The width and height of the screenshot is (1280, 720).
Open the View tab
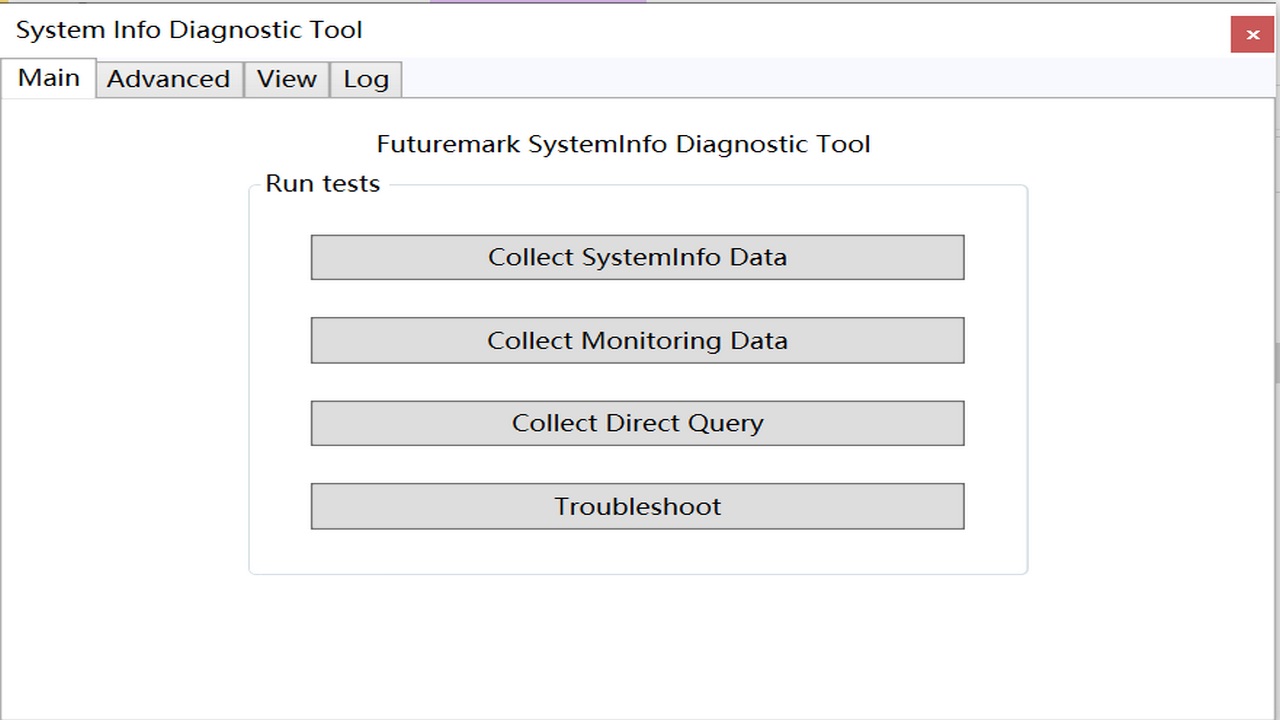pyautogui.click(x=286, y=78)
